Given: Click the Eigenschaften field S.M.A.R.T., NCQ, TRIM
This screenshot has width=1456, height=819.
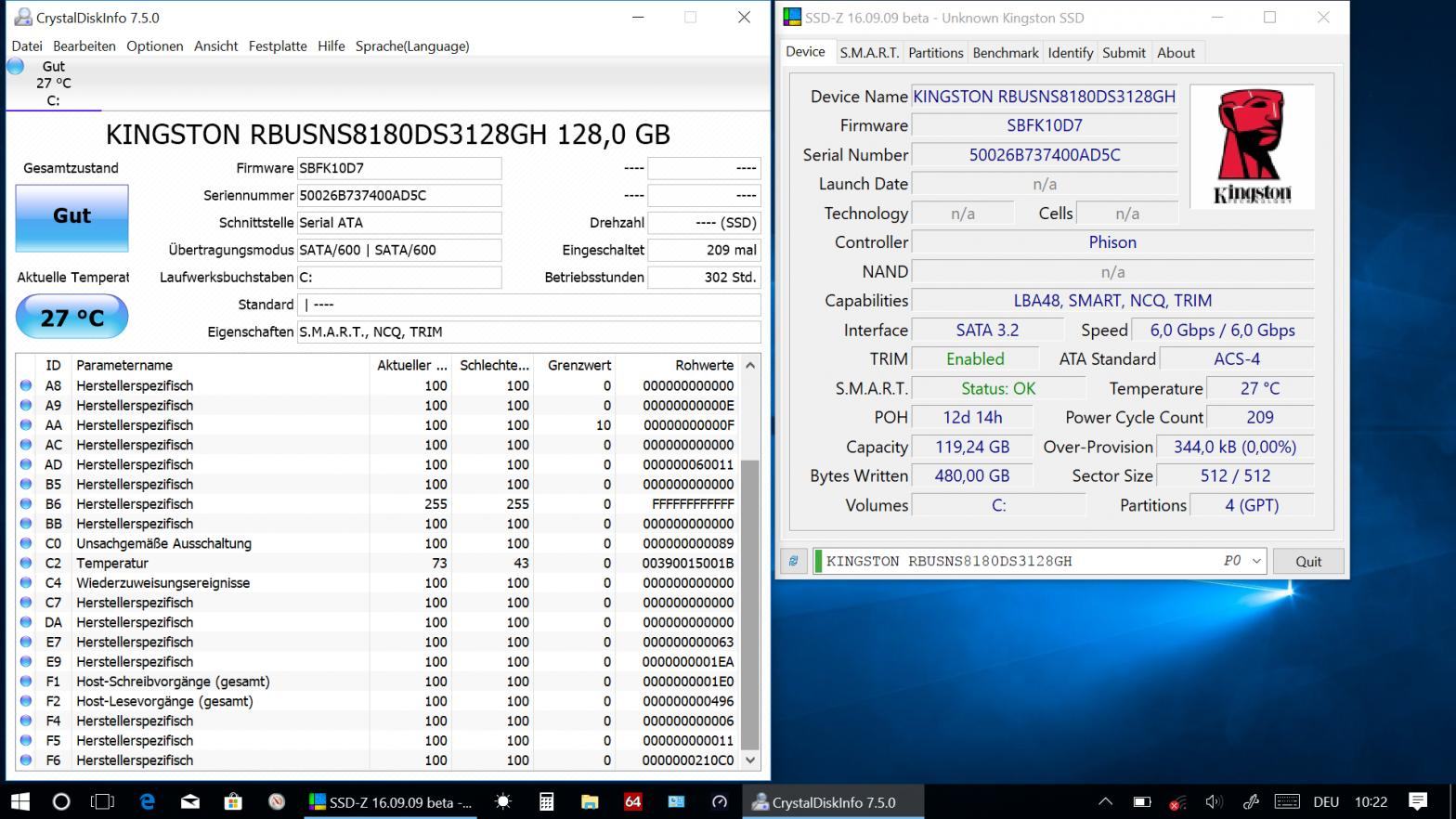Looking at the screenshot, I should coord(528,331).
